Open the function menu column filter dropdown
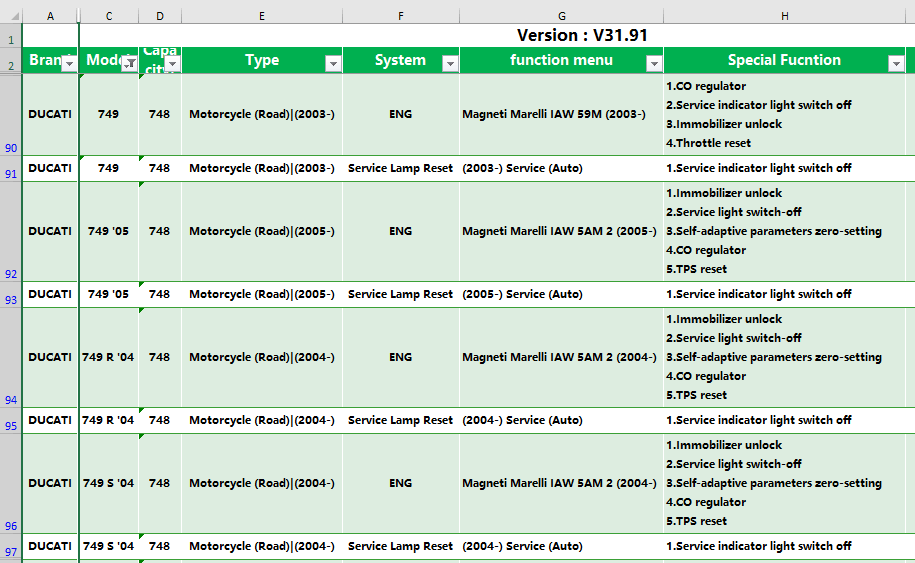 (x=654, y=64)
